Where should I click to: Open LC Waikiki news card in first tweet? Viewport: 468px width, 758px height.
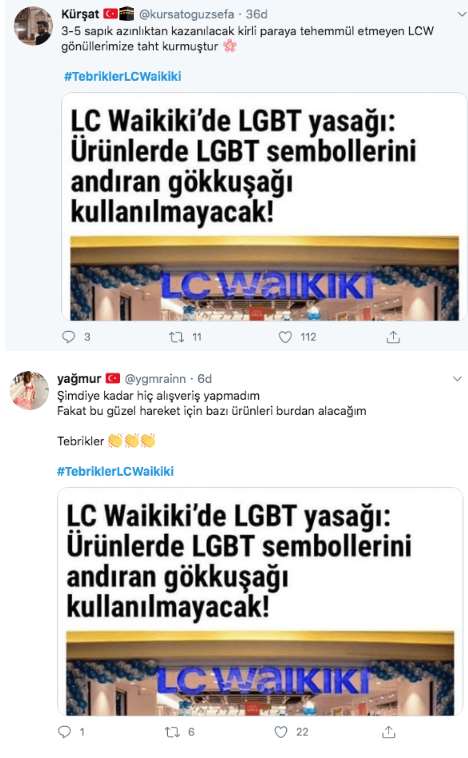264,207
